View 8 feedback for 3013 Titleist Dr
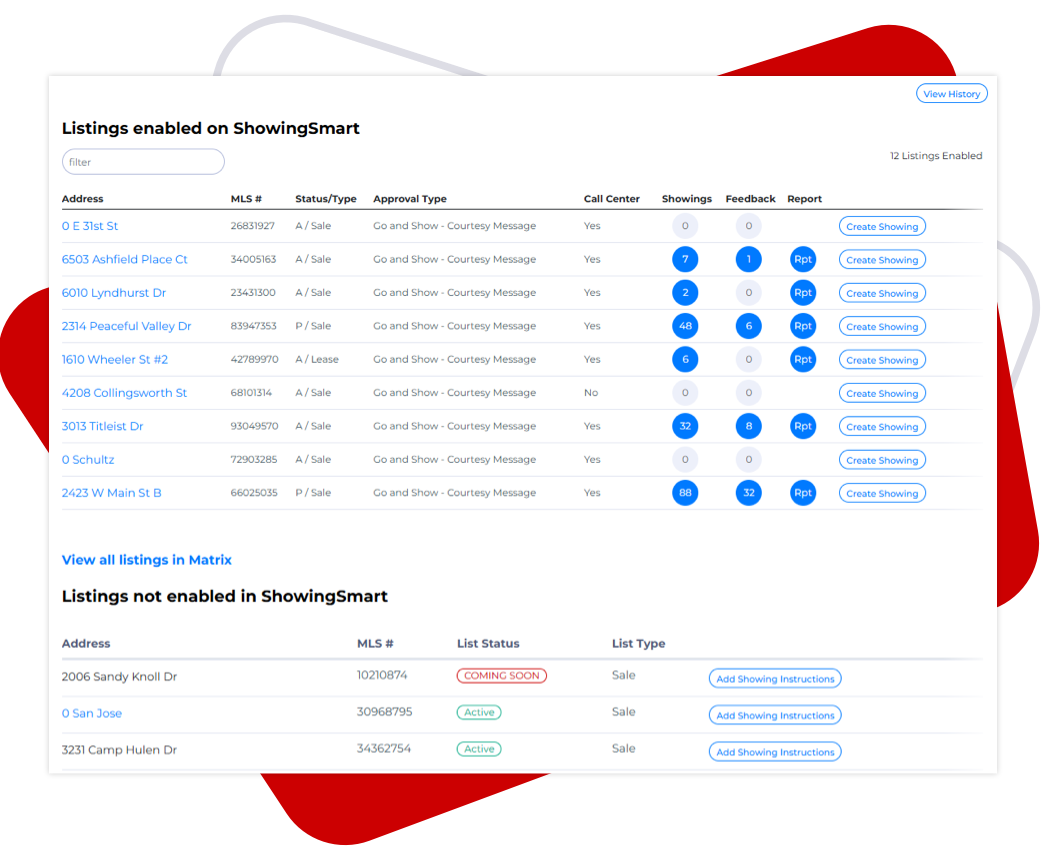The image size is (1046, 850). pyautogui.click(x=748, y=426)
